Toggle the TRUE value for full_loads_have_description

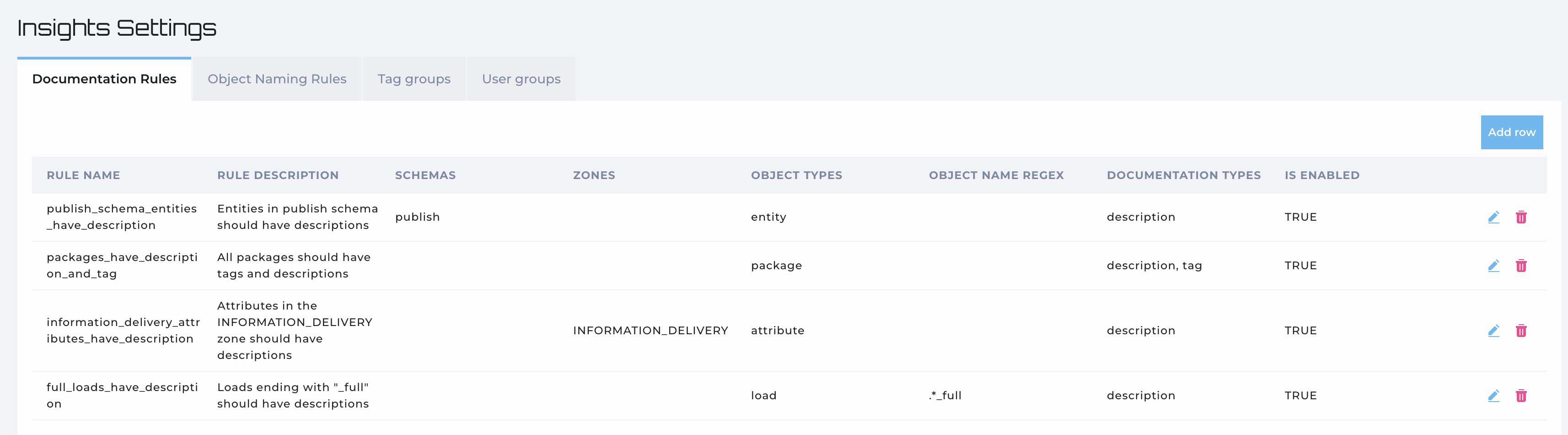(x=1300, y=396)
